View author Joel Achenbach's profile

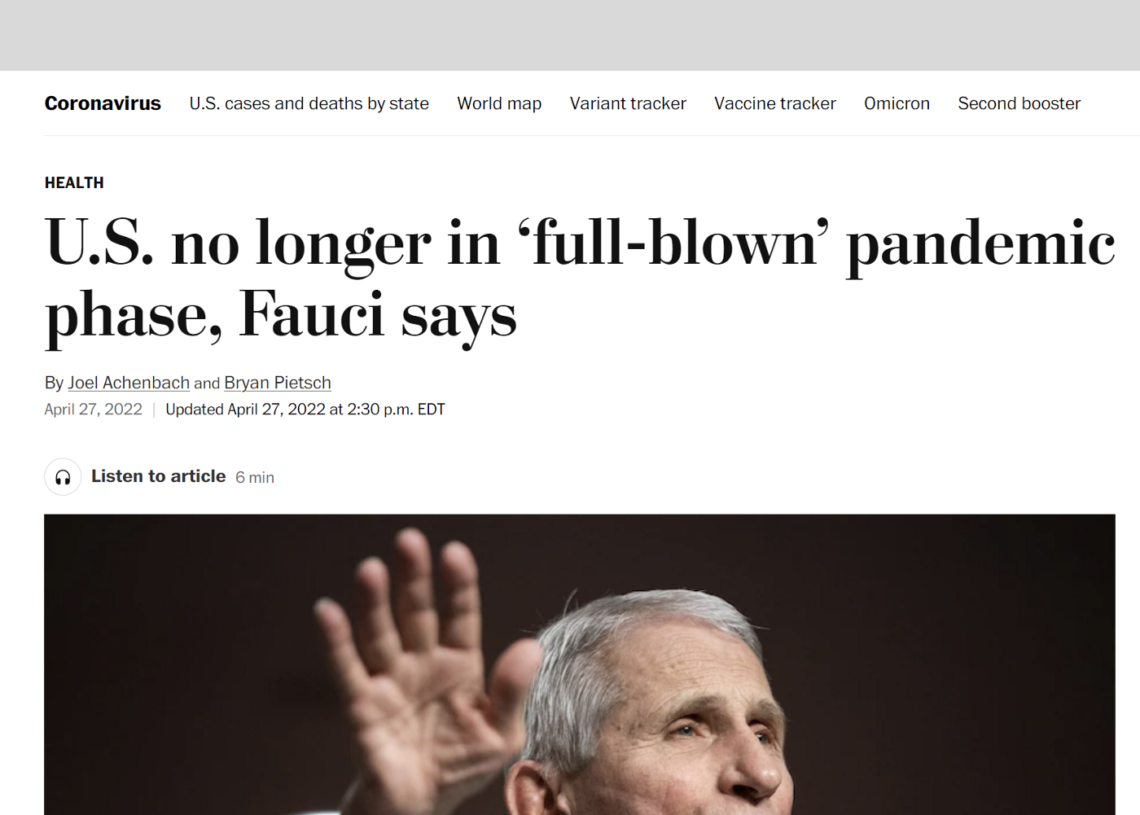(x=129, y=382)
